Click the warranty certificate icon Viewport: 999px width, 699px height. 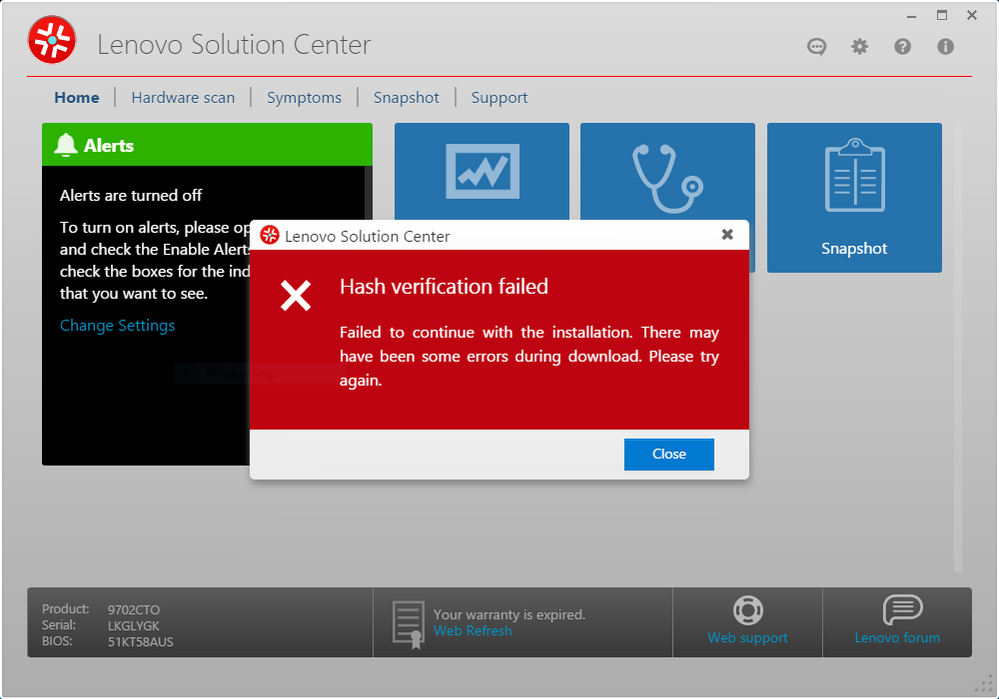pos(408,624)
